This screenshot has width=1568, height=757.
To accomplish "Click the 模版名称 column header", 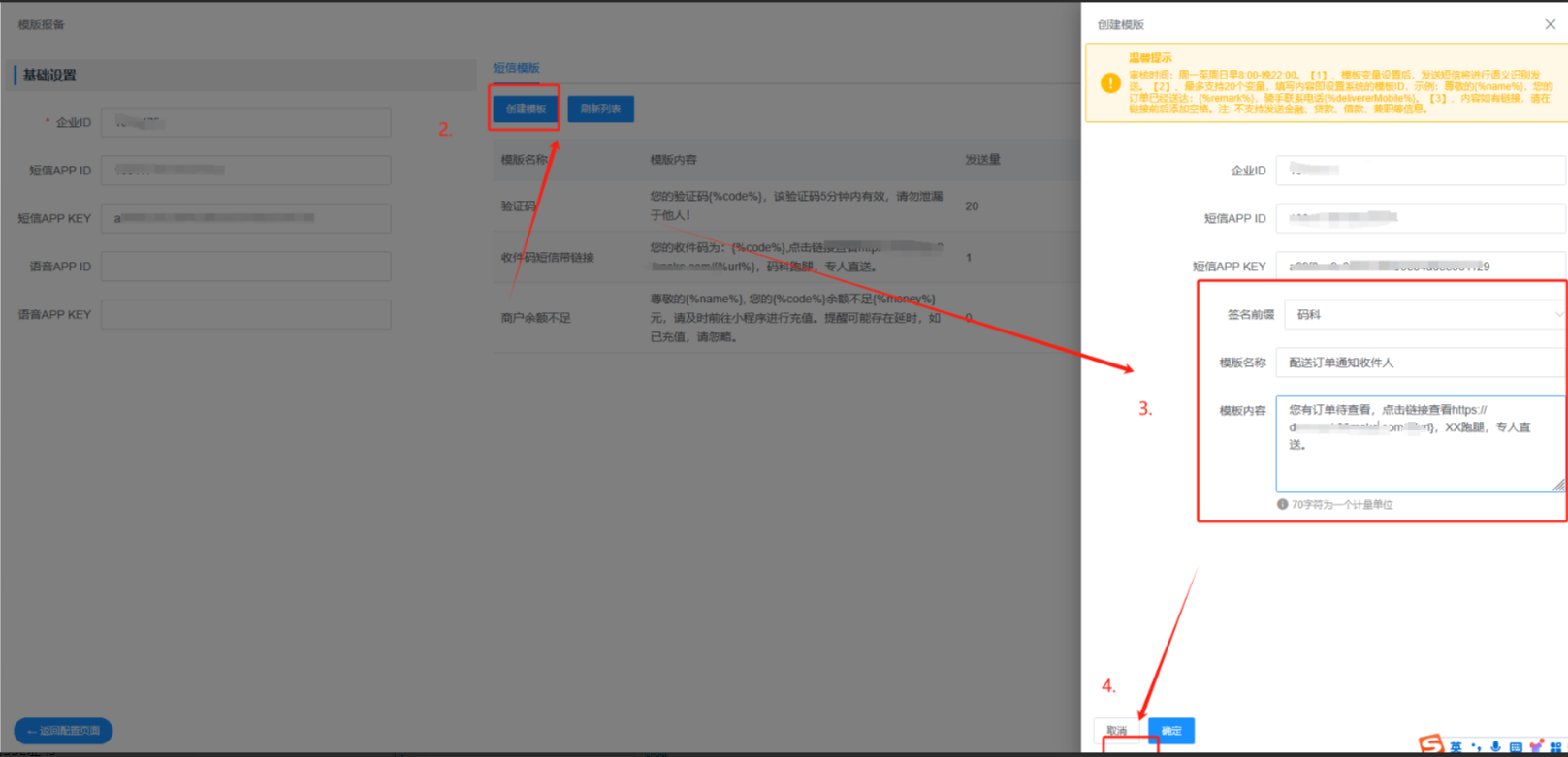I will 525,160.
